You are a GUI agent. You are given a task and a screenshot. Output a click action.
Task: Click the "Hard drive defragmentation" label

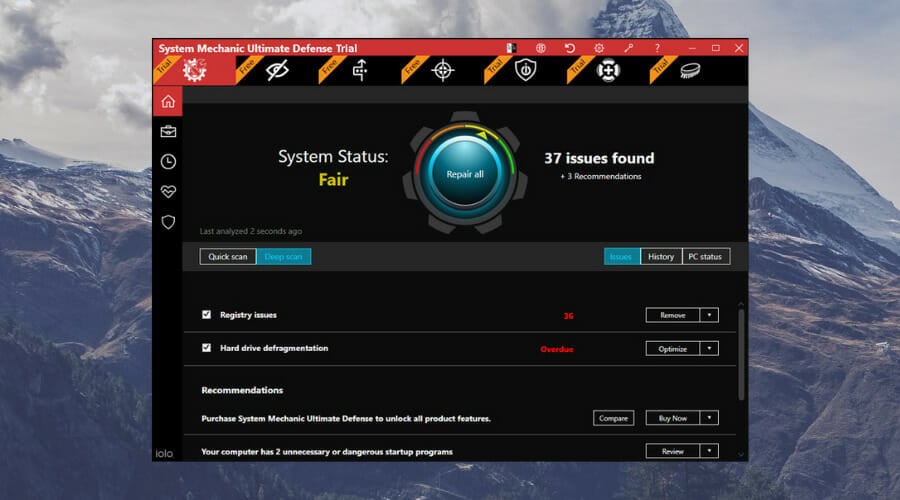pyautogui.click(x=274, y=348)
